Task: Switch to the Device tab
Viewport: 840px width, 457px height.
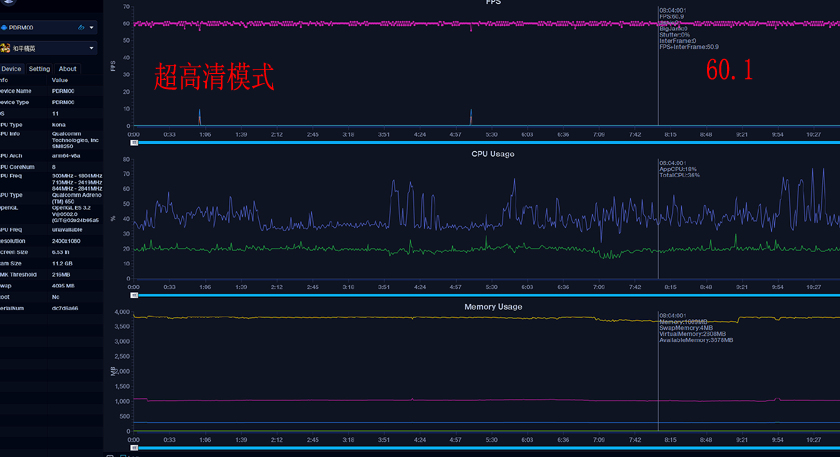Action: 11,69
